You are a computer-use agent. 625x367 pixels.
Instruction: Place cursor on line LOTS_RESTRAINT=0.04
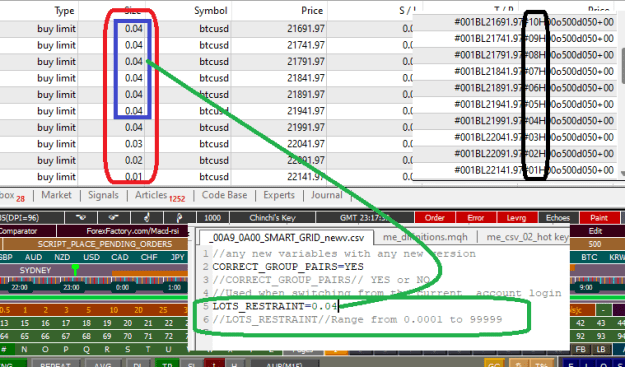point(275,306)
